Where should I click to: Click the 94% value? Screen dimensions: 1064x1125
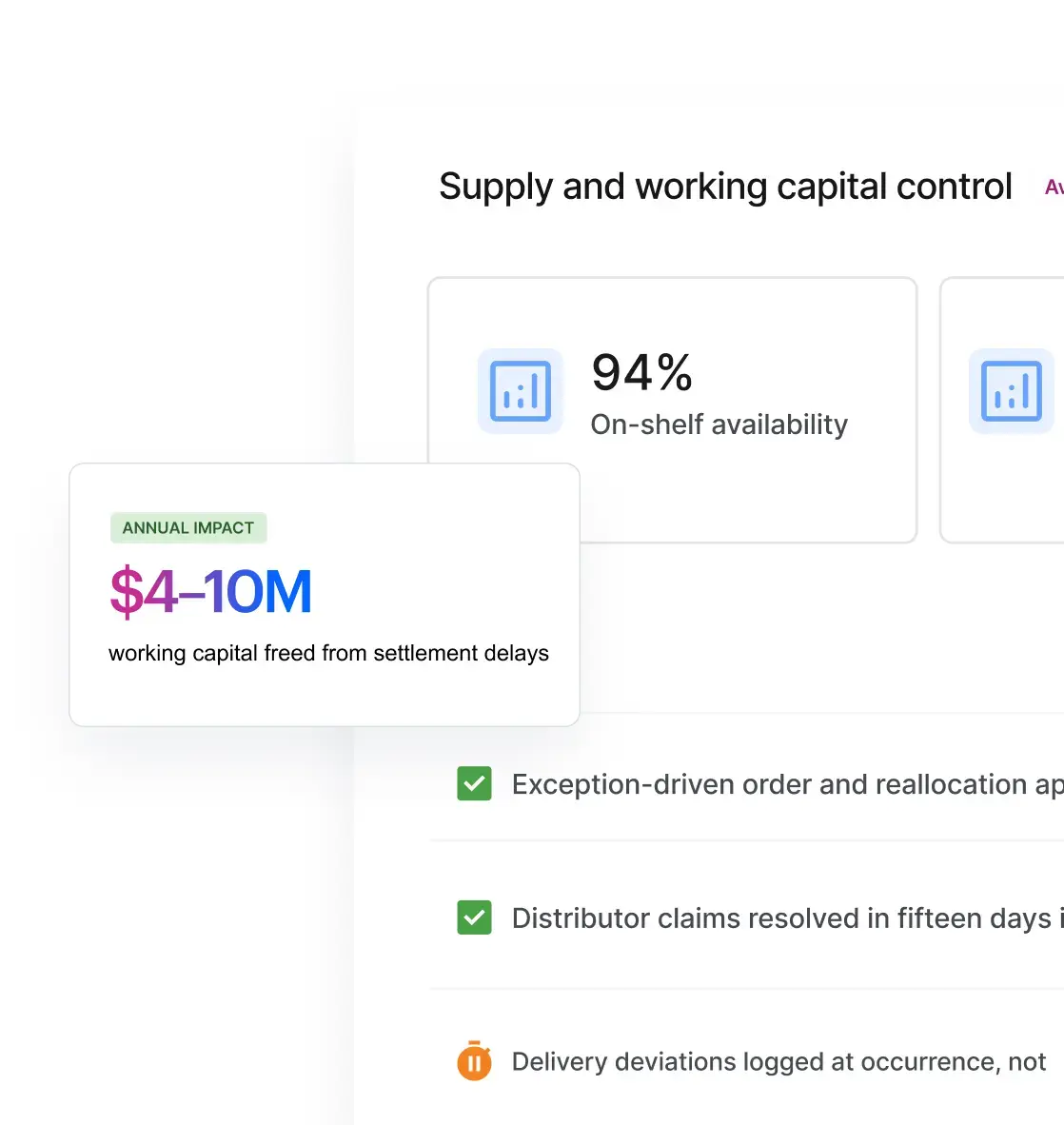coord(641,373)
